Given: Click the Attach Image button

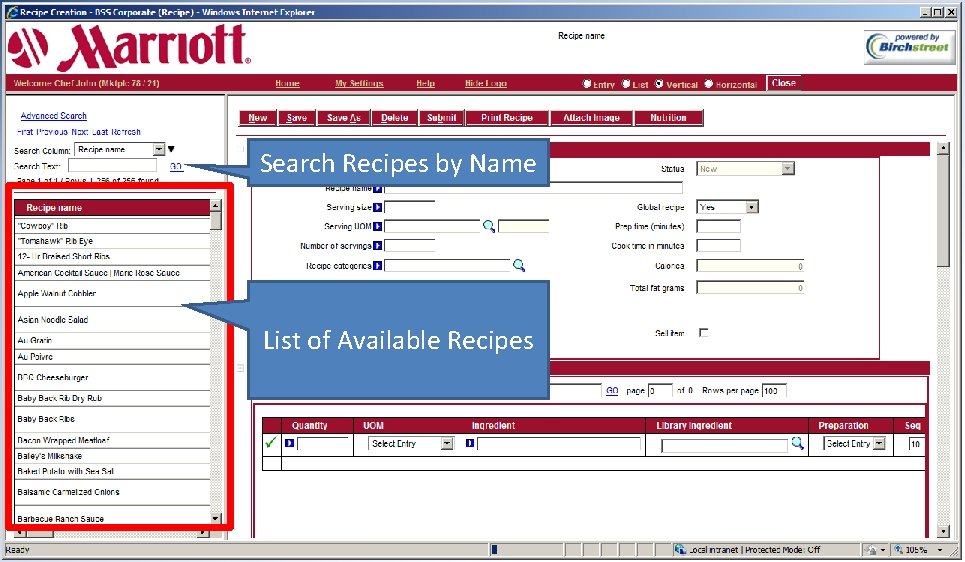Looking at the screenshot, I should 591,118.
